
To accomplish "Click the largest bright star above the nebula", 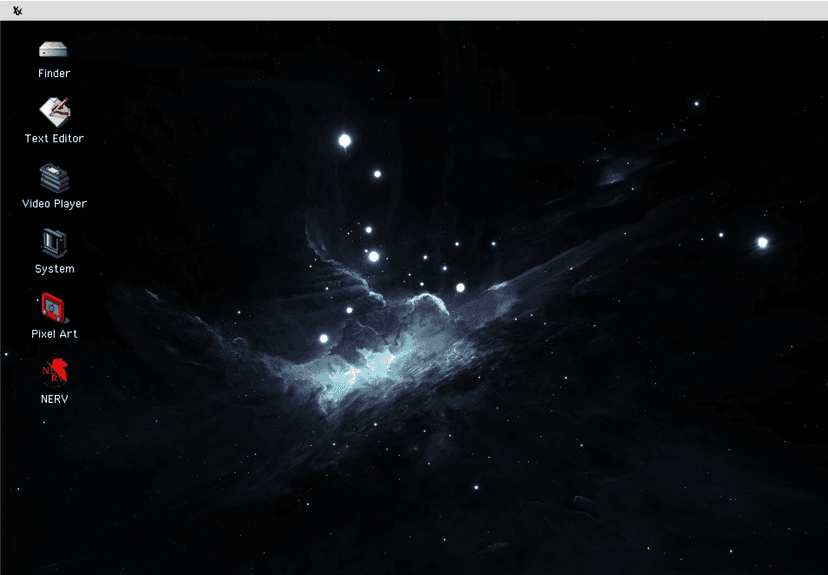I will click(x=345, y=141).
